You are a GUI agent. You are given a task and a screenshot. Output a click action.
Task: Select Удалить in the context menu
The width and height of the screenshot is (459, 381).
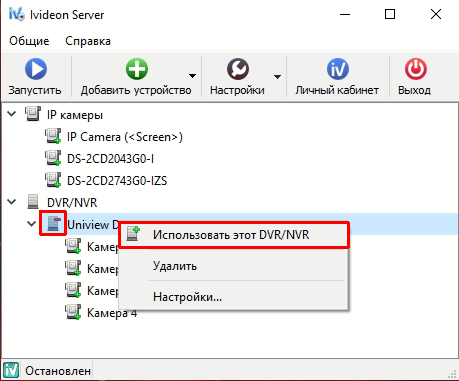[234, 266]
